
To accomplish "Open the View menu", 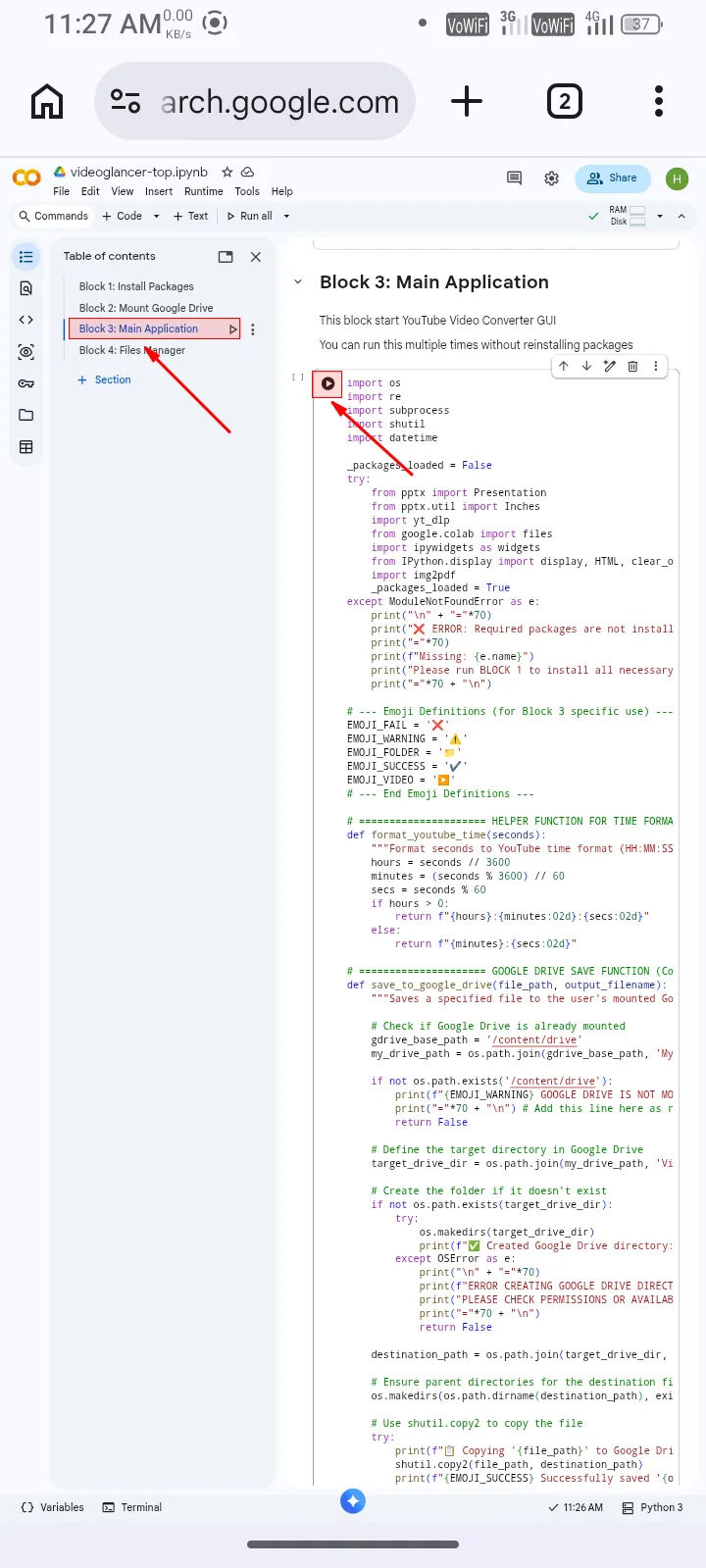I will coord(123,191).
